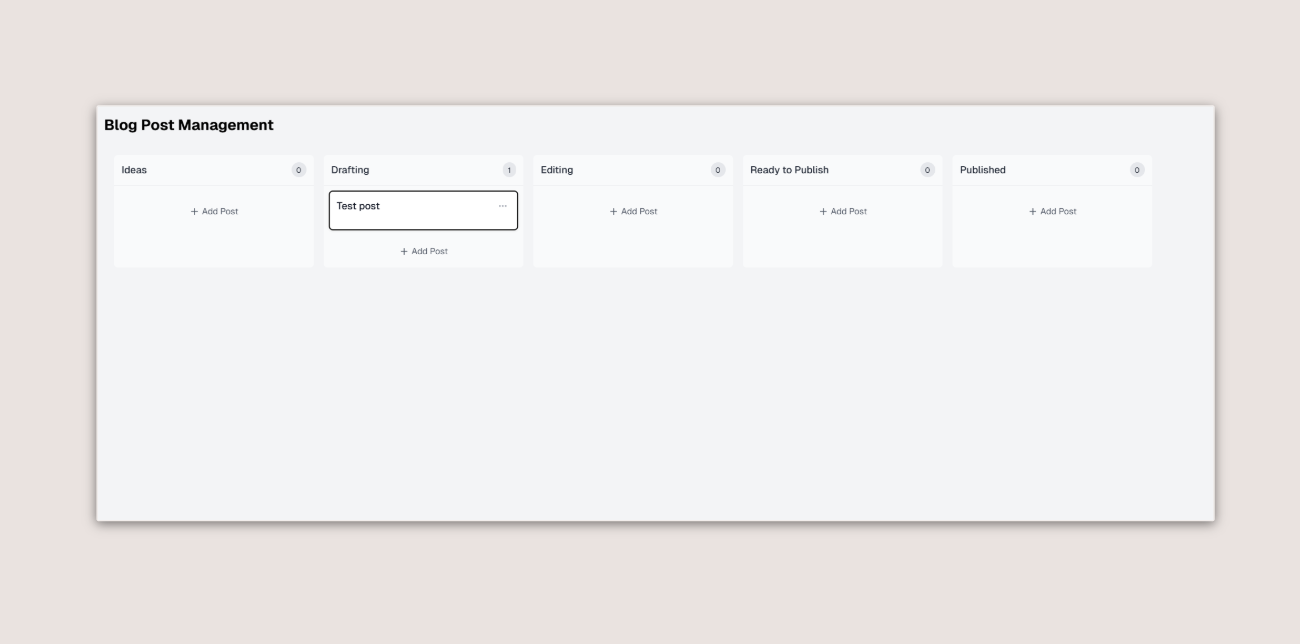Image resolution: width=1300 pixels, height=644 pixels.
Task: Click the plus icon in the Editing column
Action: (613, 211)
